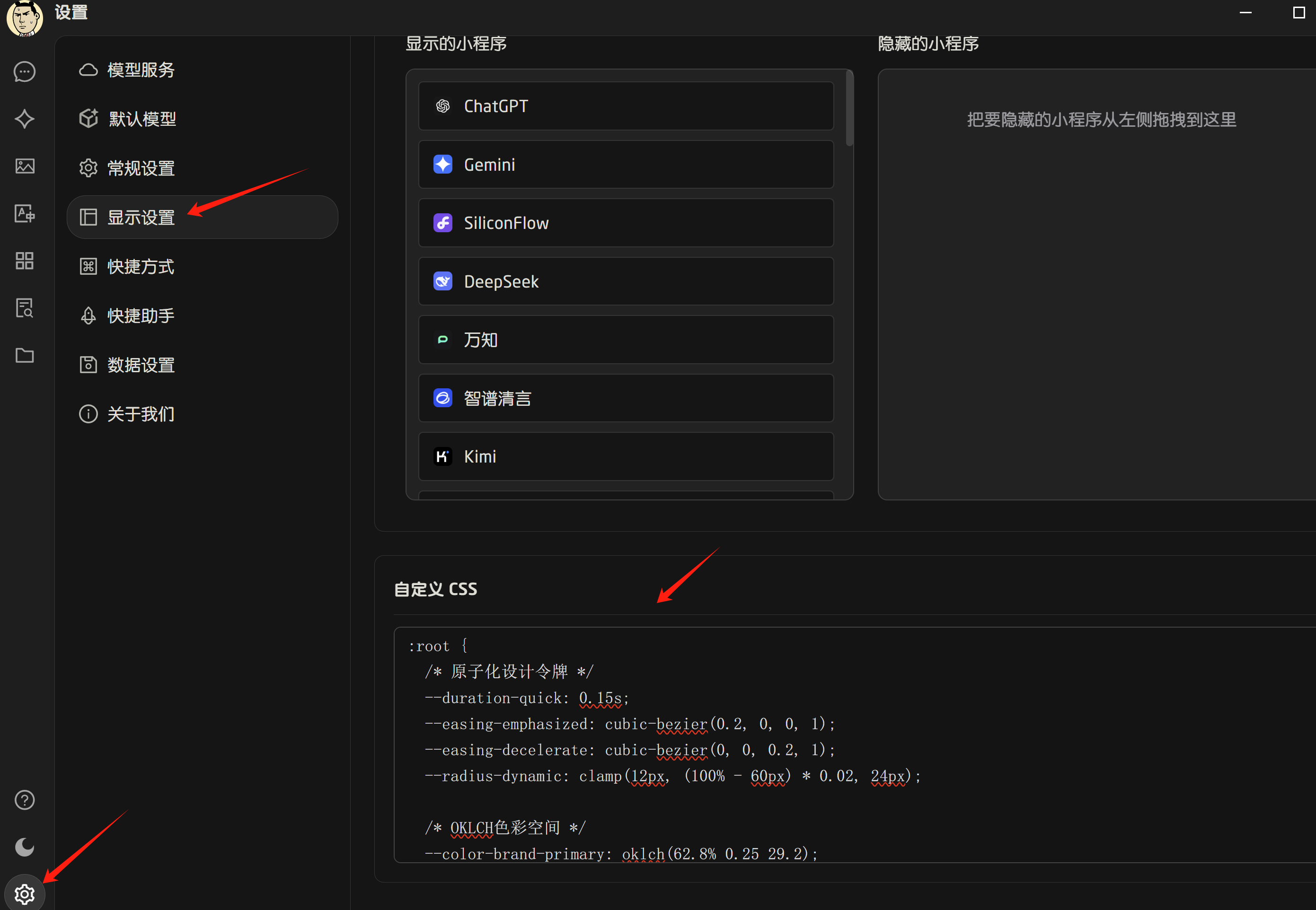Select the 万知 mini-app row
The width and height of the screenshot is (1316, 910).
tap(626, 340)
